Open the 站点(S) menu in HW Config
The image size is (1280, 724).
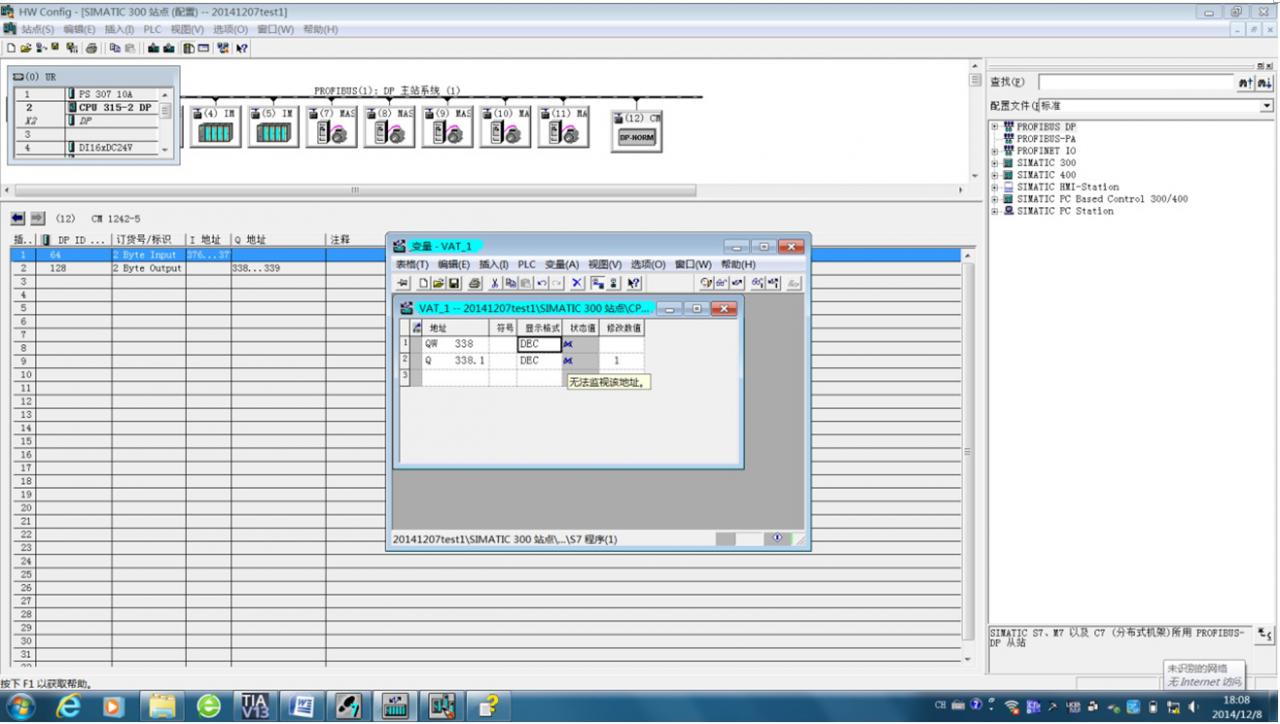click(x=38, y=30)
